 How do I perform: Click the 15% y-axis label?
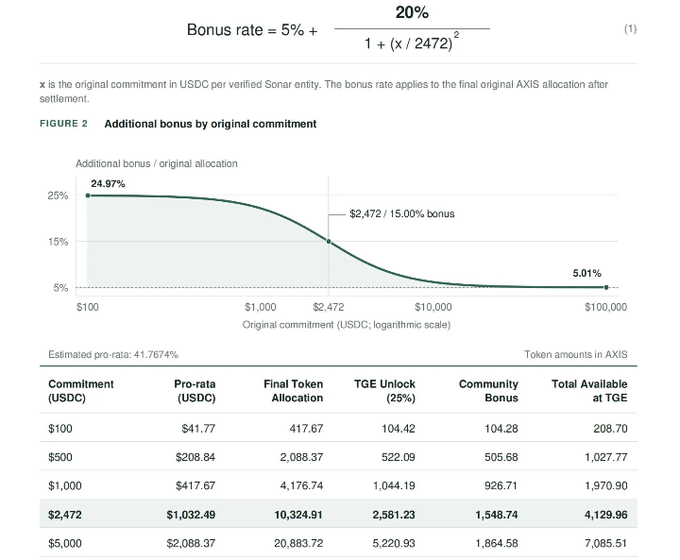coord(58,242)
